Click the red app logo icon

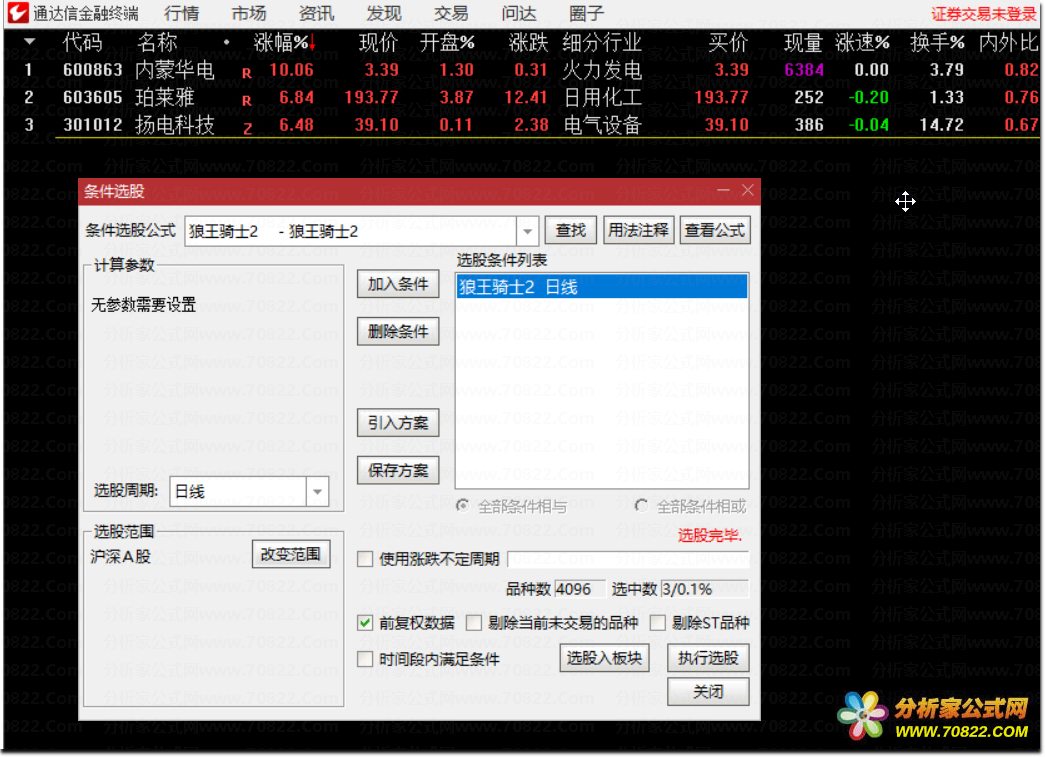[18, 12]
